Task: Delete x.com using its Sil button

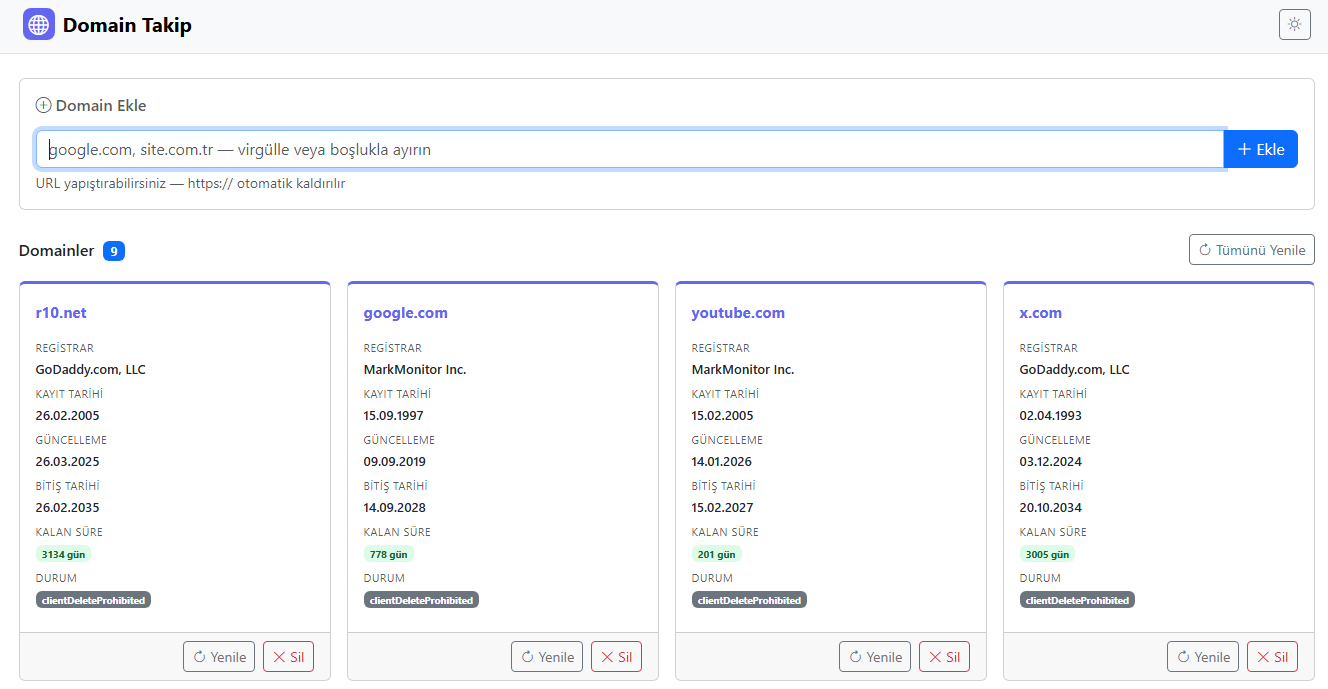Action: (1273, 657)
